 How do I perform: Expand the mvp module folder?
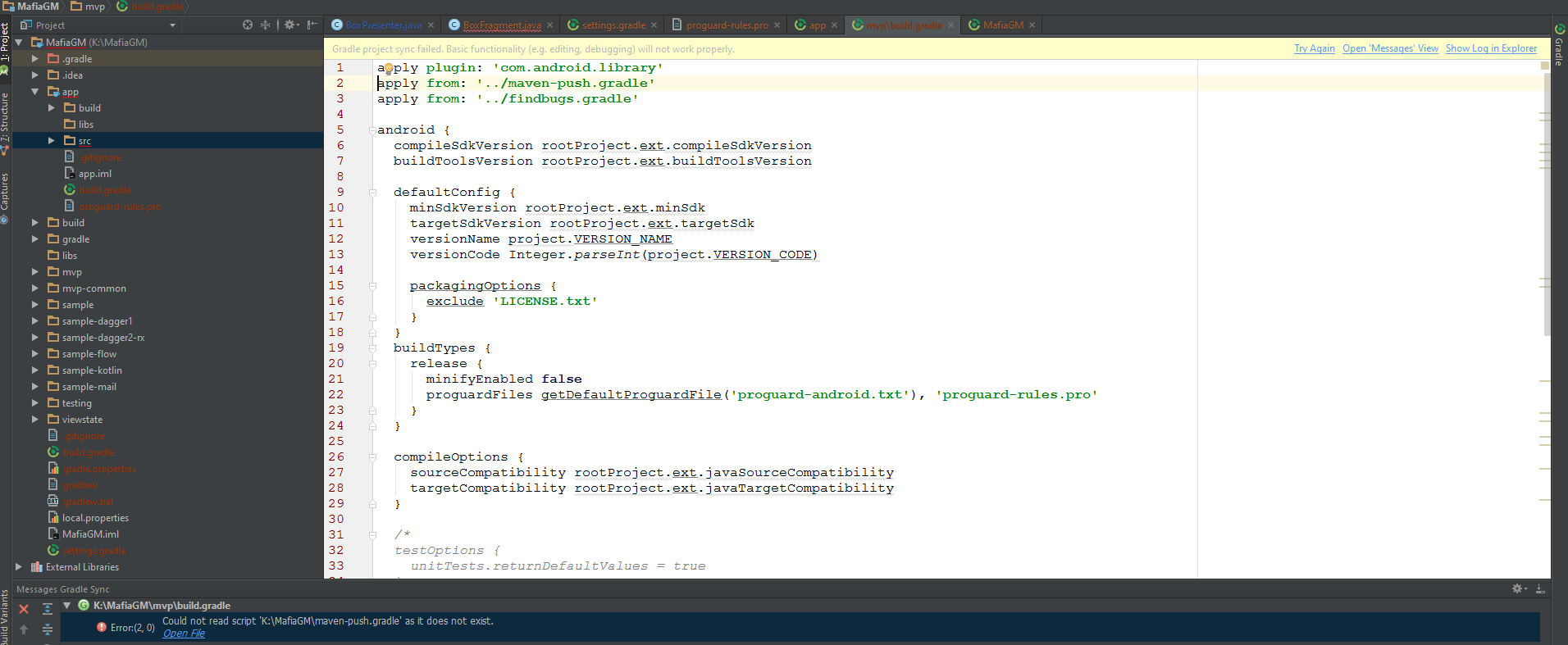coord(34,272)
